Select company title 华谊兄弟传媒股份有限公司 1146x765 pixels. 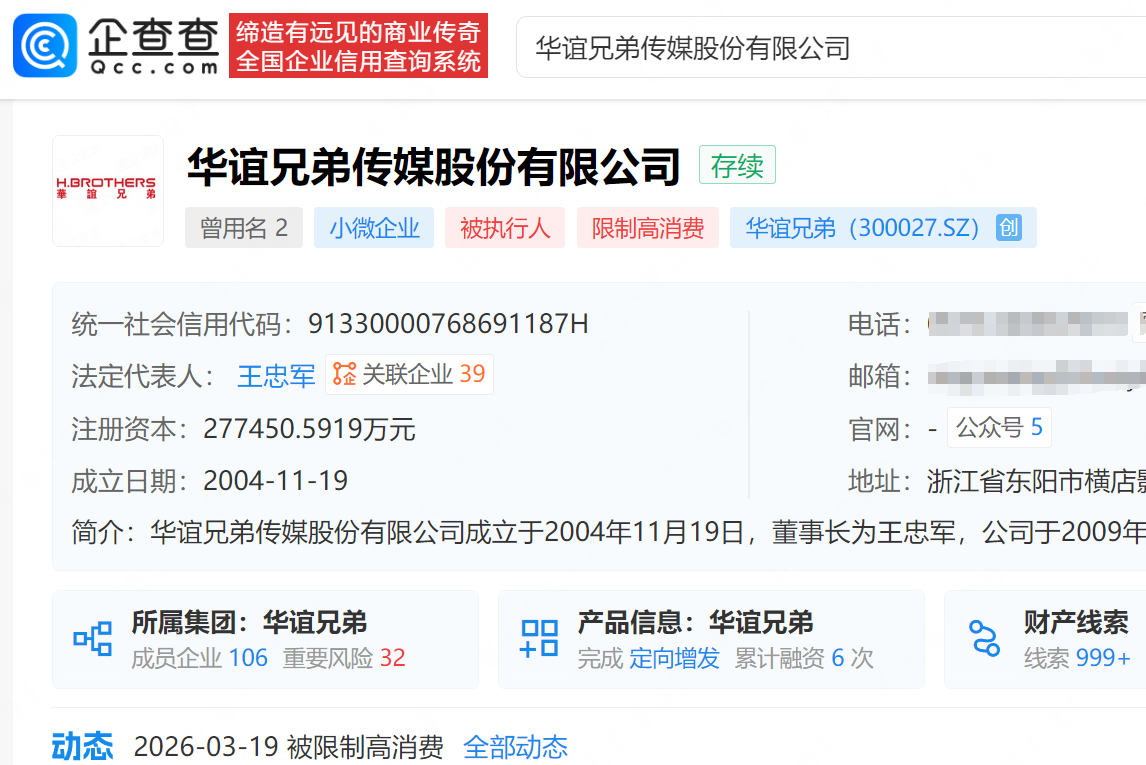[433, 167]
